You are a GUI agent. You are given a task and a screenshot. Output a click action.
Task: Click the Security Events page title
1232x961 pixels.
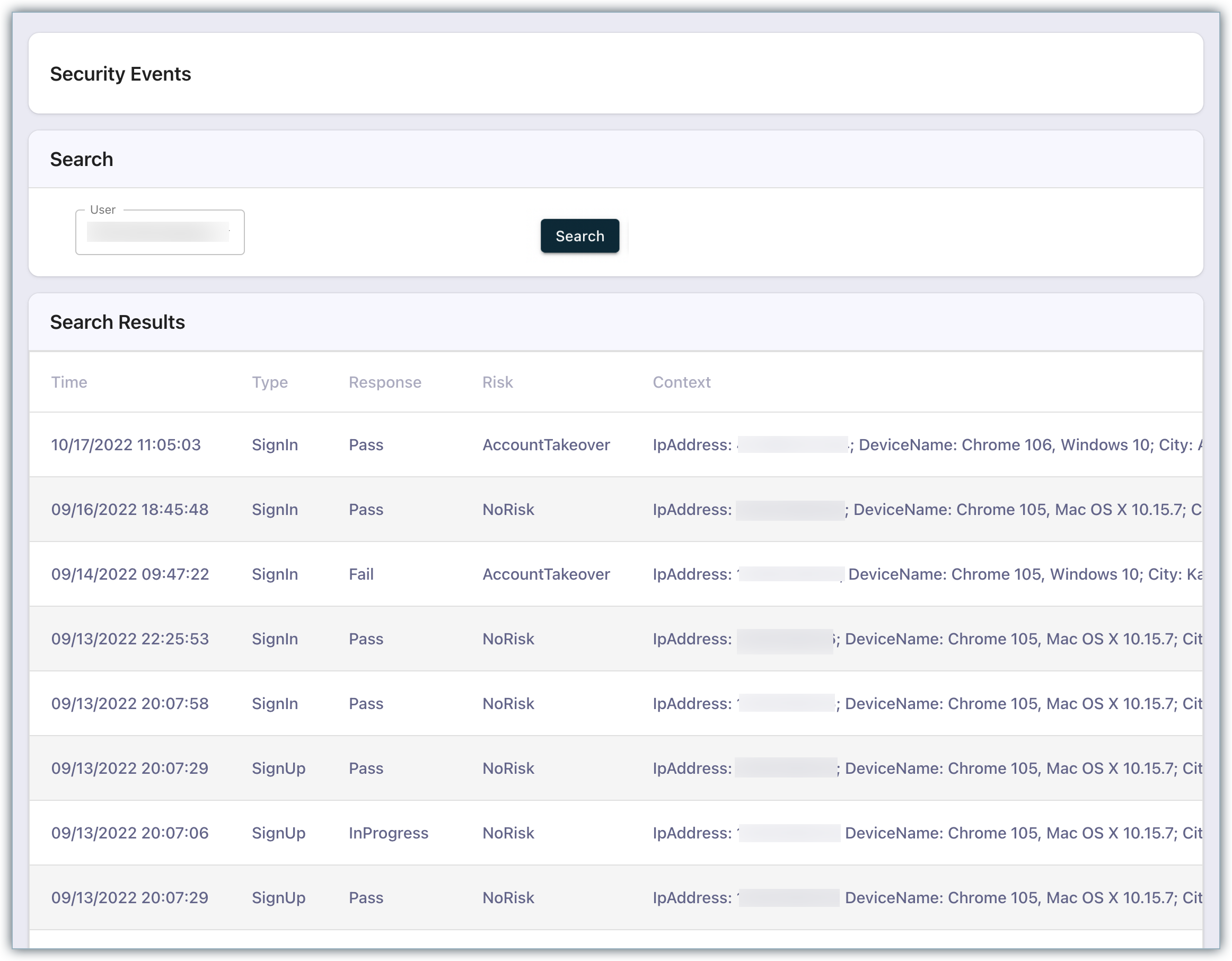[120, 74]
